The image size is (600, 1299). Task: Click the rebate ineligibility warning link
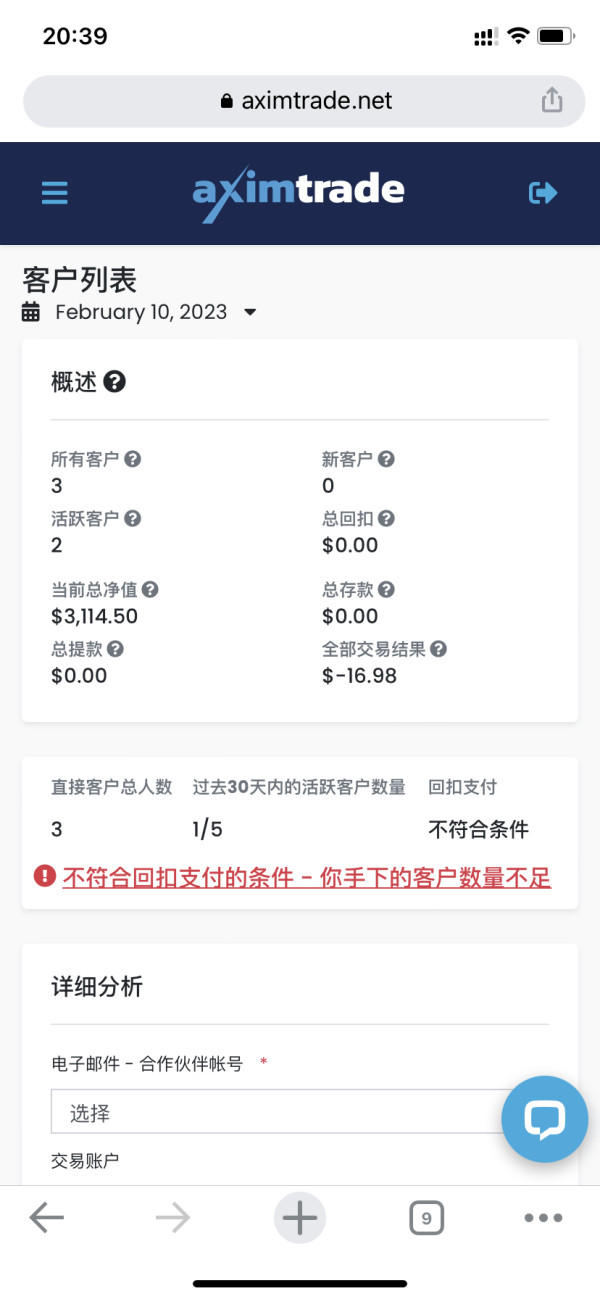coord(306,878)
